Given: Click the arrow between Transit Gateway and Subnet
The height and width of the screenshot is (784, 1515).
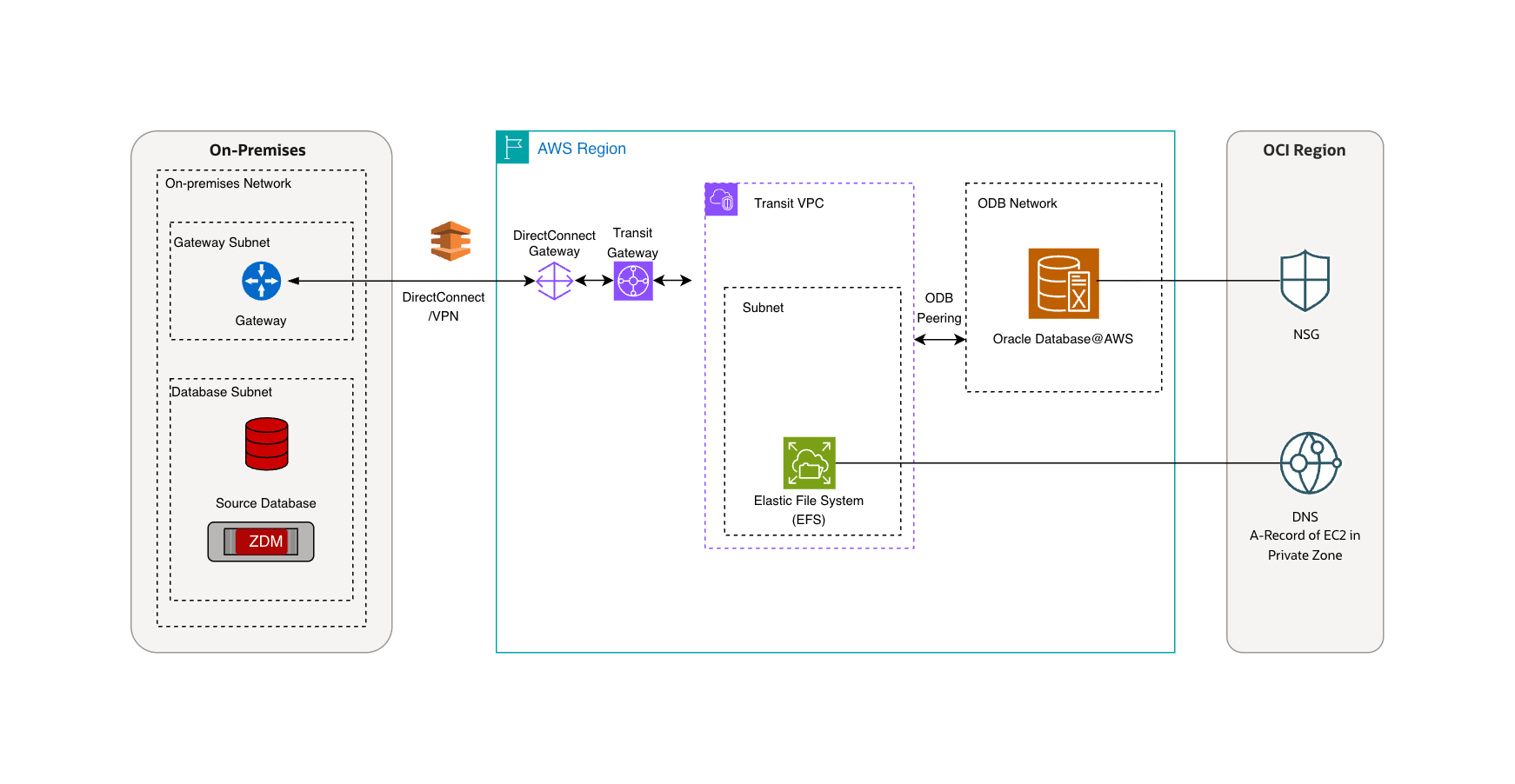Looking at the screenshot, I should coord(674,280).
